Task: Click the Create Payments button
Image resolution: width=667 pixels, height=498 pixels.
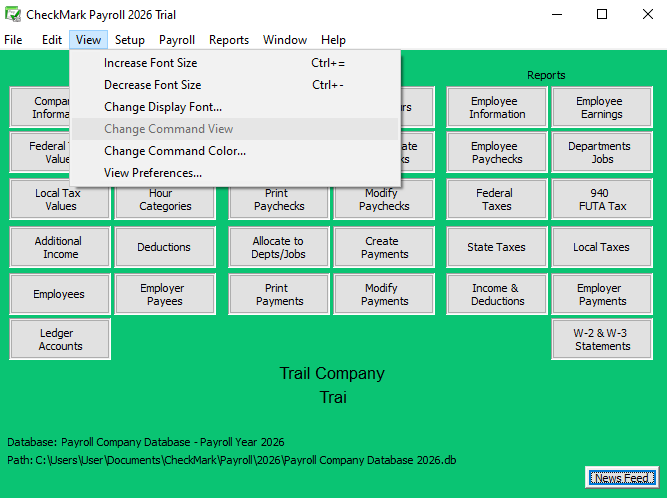Action: click(384, 247)
